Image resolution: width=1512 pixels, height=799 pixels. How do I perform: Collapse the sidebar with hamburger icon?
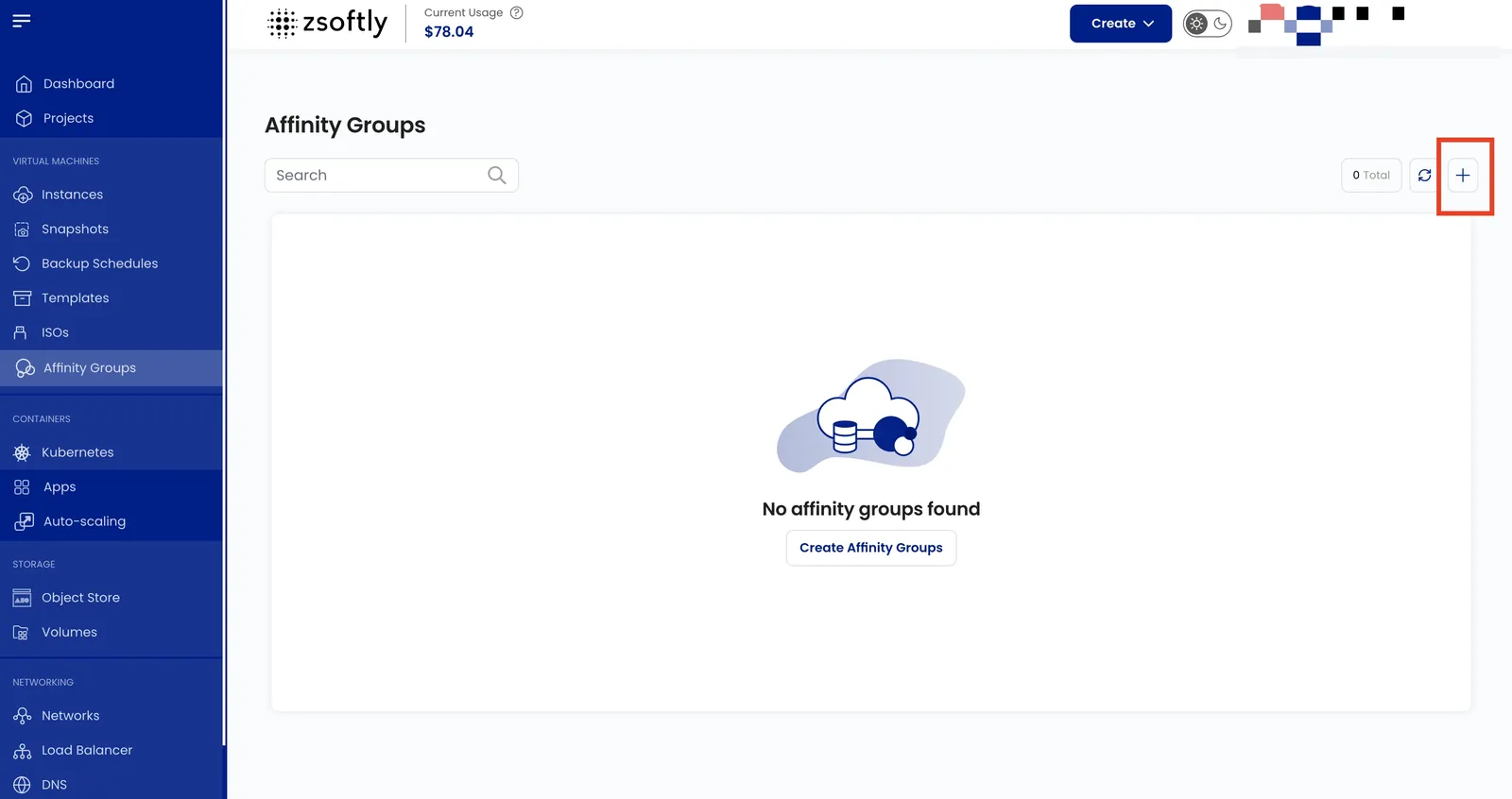tap(22, 20)
